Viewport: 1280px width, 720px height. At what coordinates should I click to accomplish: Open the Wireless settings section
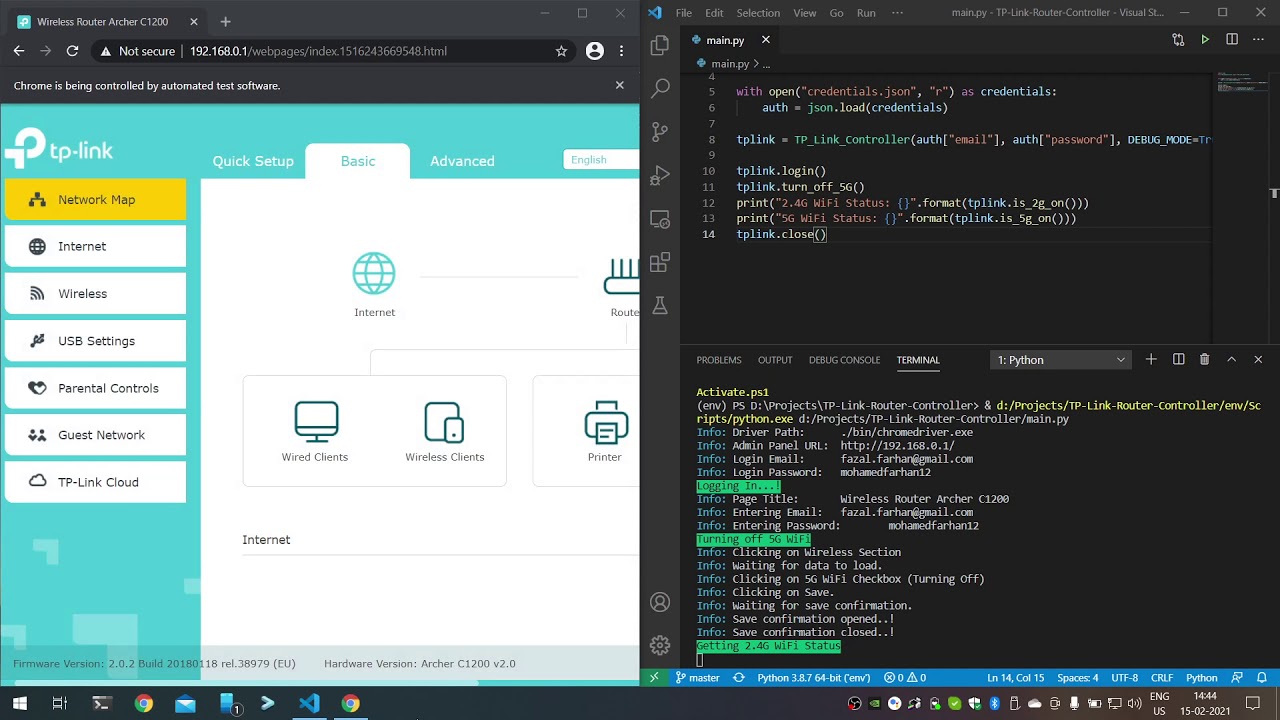(95, 294)
